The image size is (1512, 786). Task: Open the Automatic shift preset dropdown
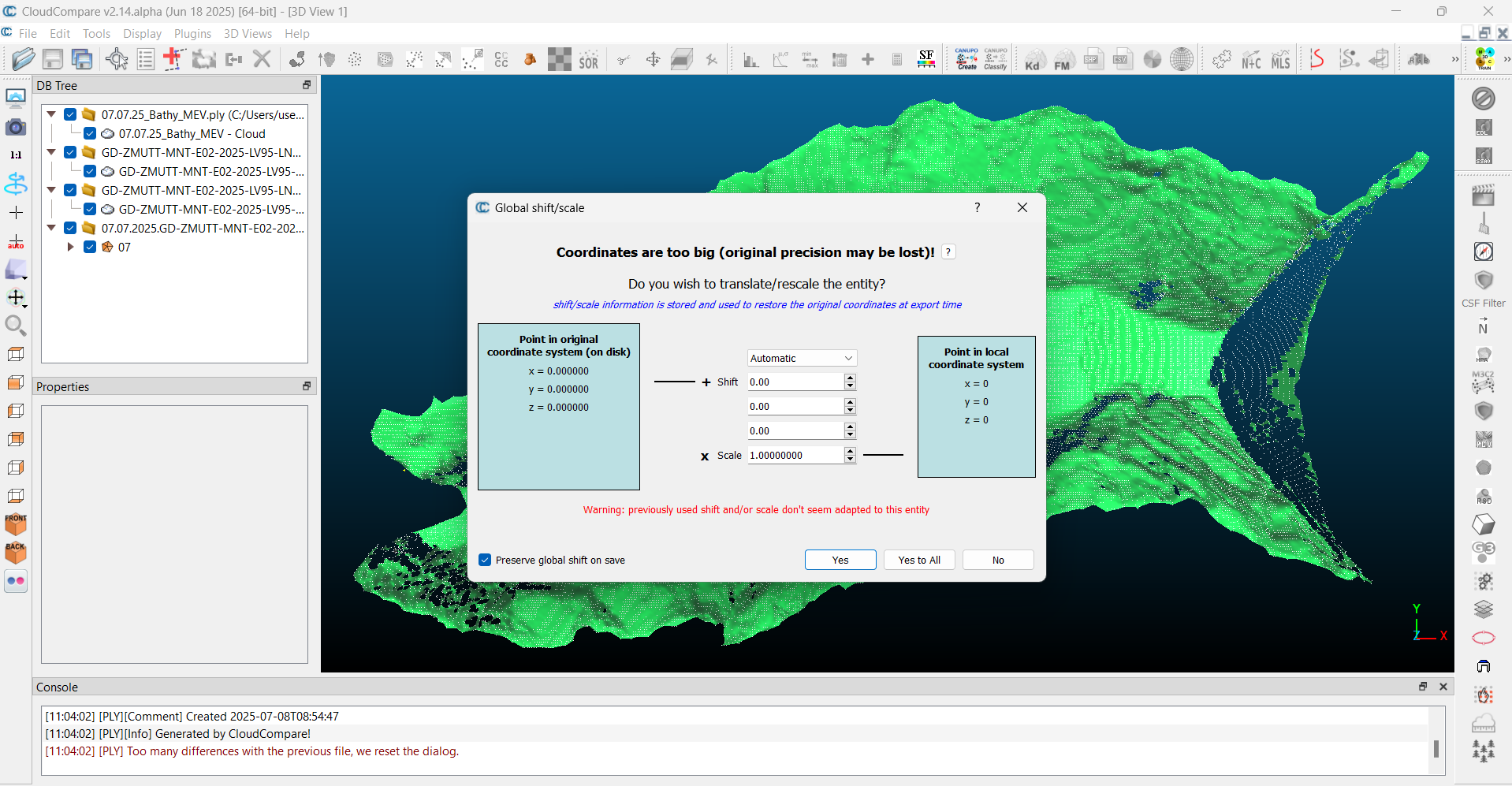click(x=802, y=358)
